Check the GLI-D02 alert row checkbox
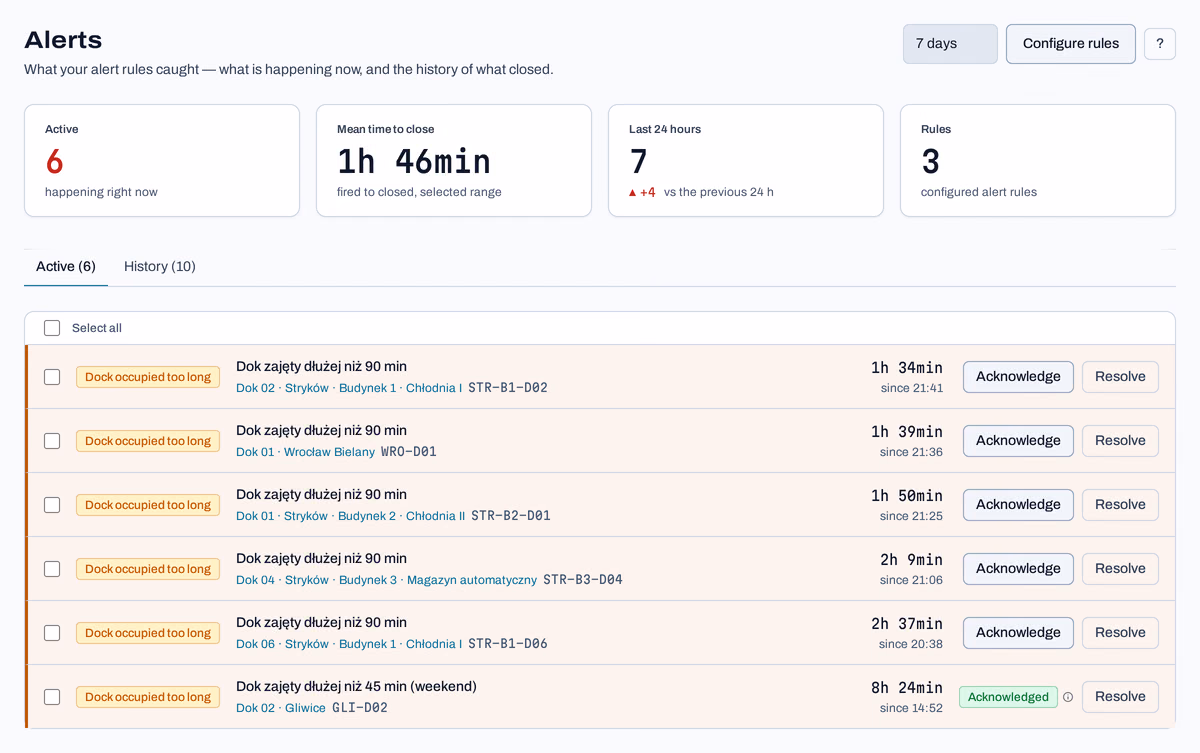The height and width of the screenshot is (753, 1200). click(52, 697)
